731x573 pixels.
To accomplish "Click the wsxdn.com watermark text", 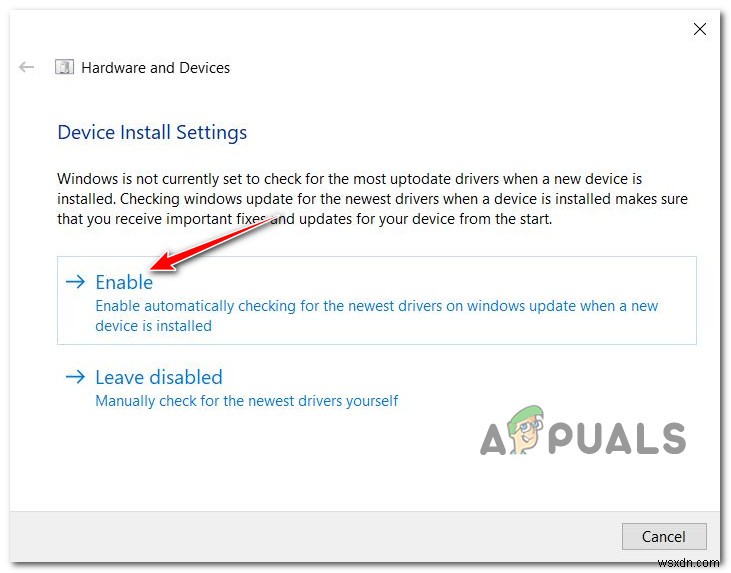I will [688, 563].
